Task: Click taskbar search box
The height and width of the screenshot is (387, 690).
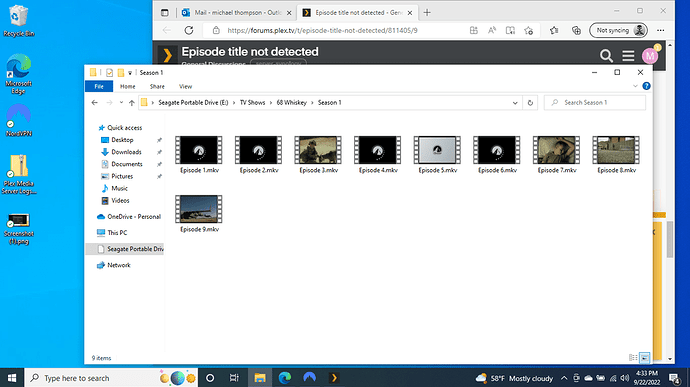Action: click(x=111, y=378)
